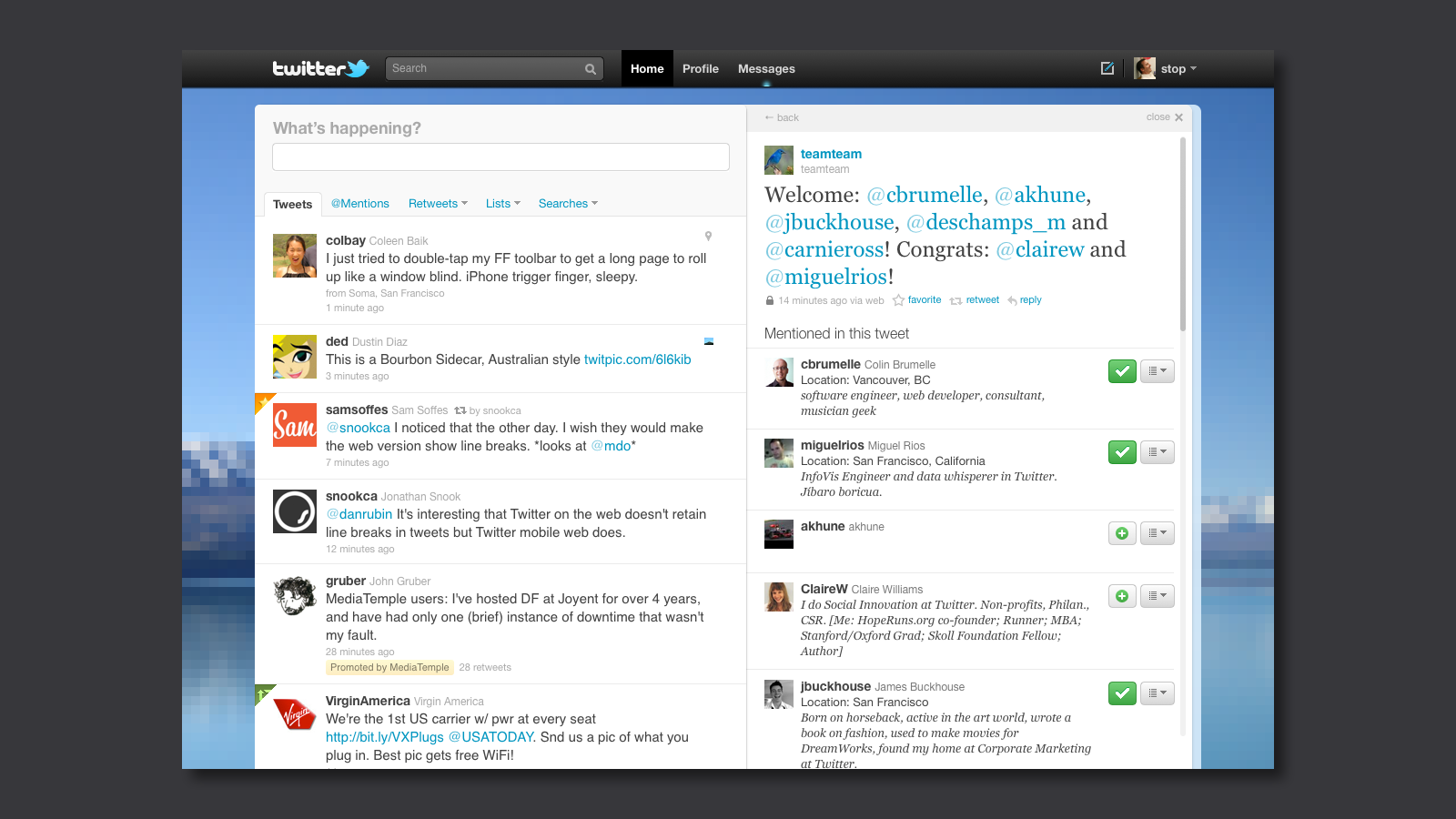Open the list menu for ClaireW
This screenshot has width=1456, height=819.
[1158, 596]
